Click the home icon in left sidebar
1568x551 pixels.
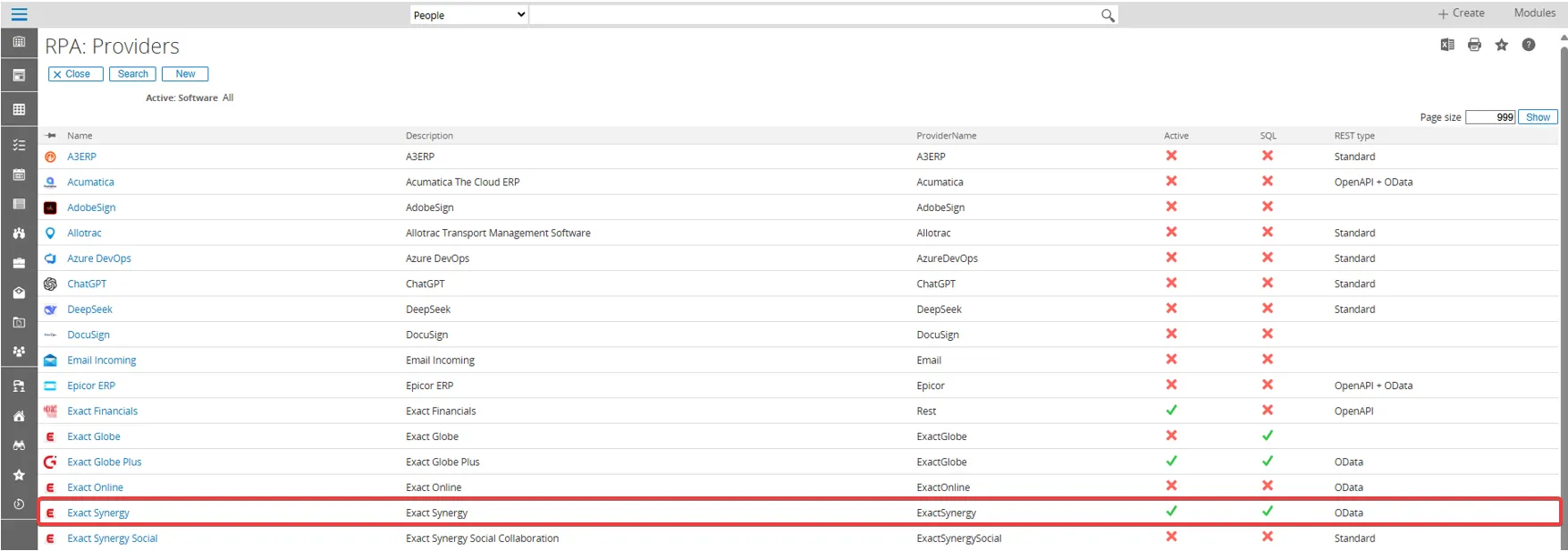pos(19,416)
